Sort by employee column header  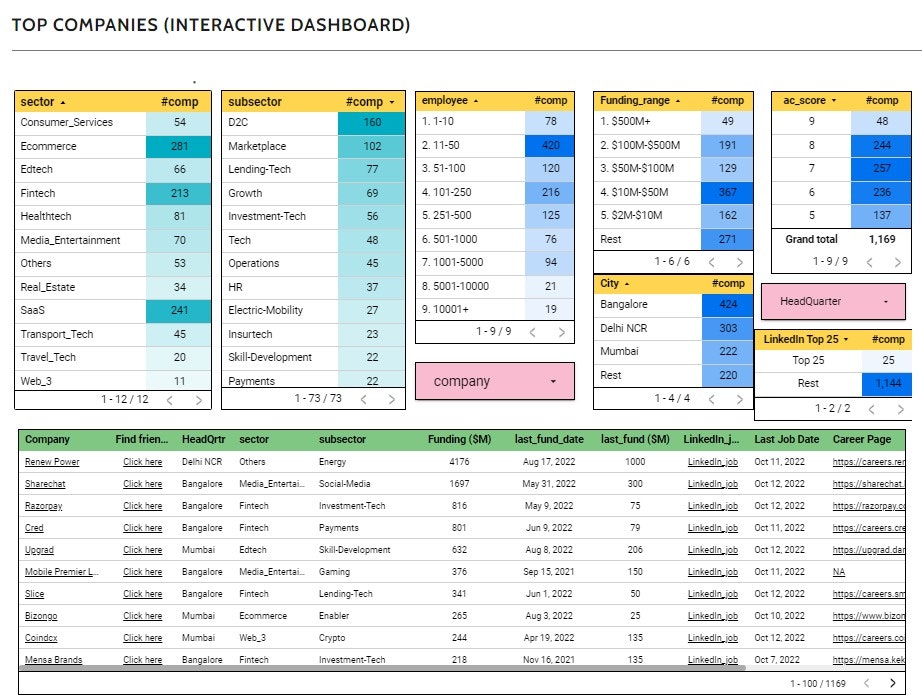click(445, 101)
